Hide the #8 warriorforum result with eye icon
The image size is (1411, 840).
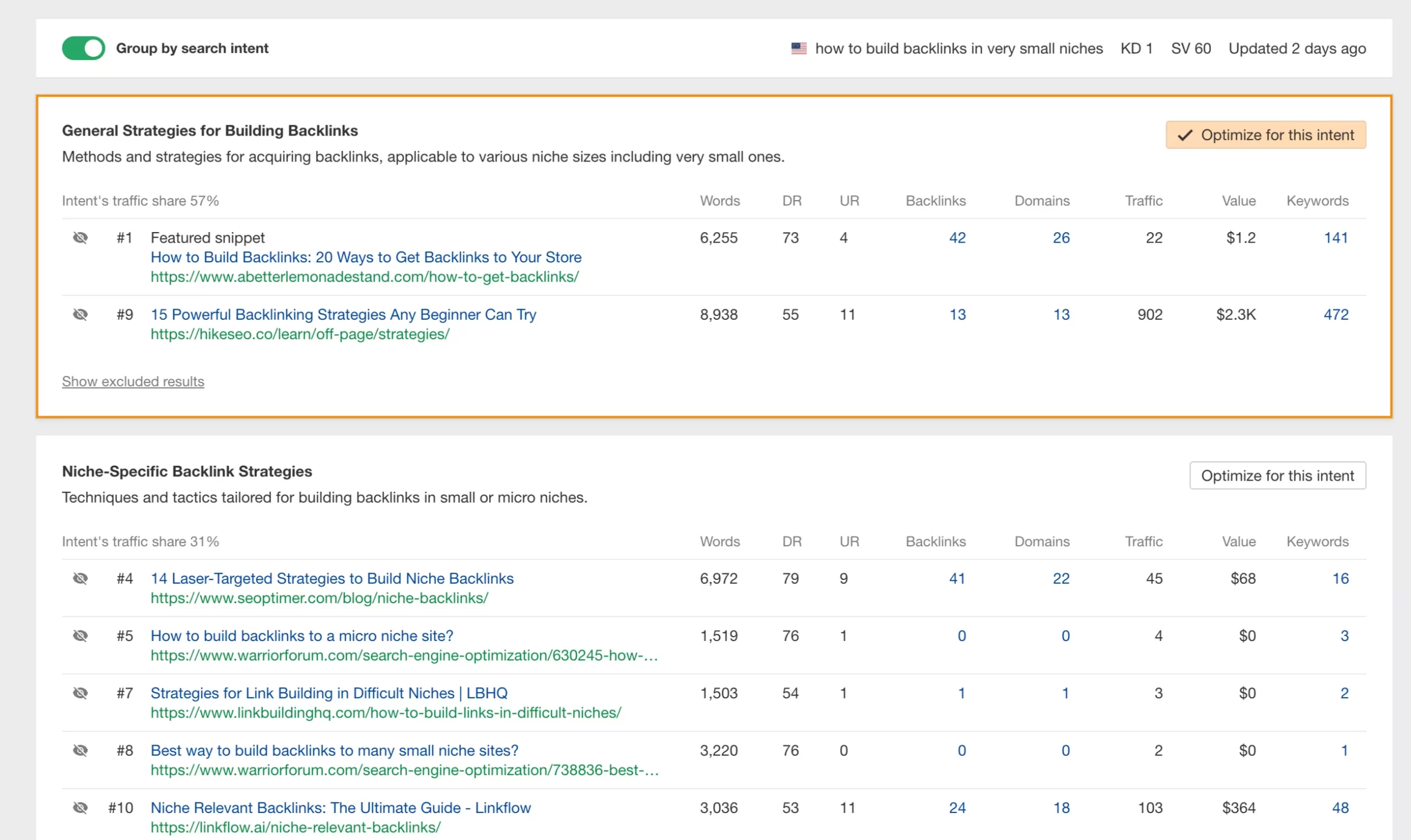click(80, 751)
